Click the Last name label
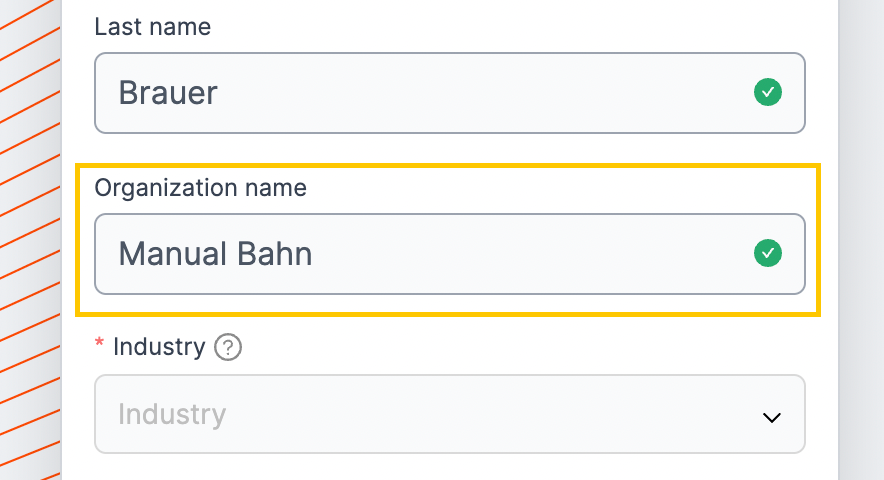The height and width of the screenshot is (480, 884). pos(153,27)
